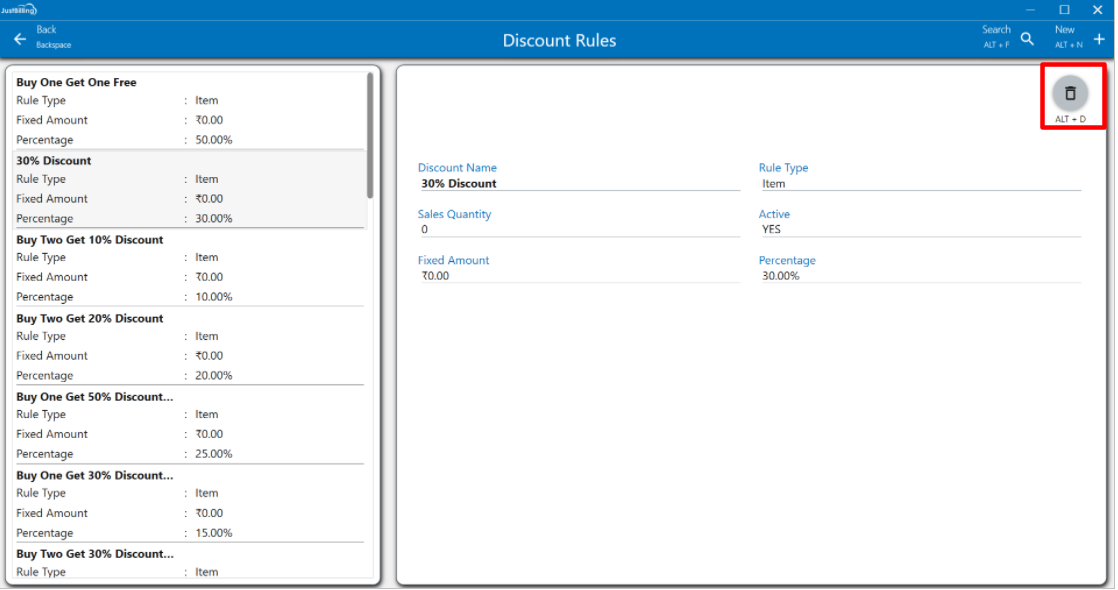Choose Buy Two Get 20% Discount rule

click(90, 318)
